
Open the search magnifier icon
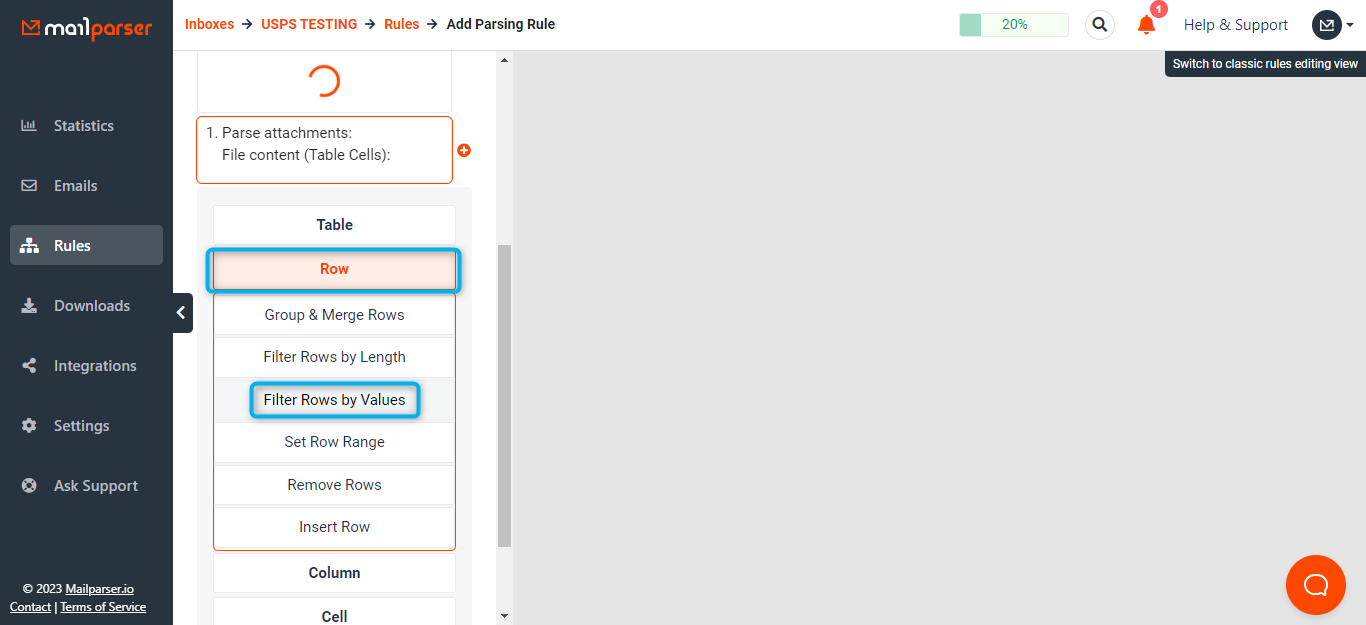coord(1100,25)
